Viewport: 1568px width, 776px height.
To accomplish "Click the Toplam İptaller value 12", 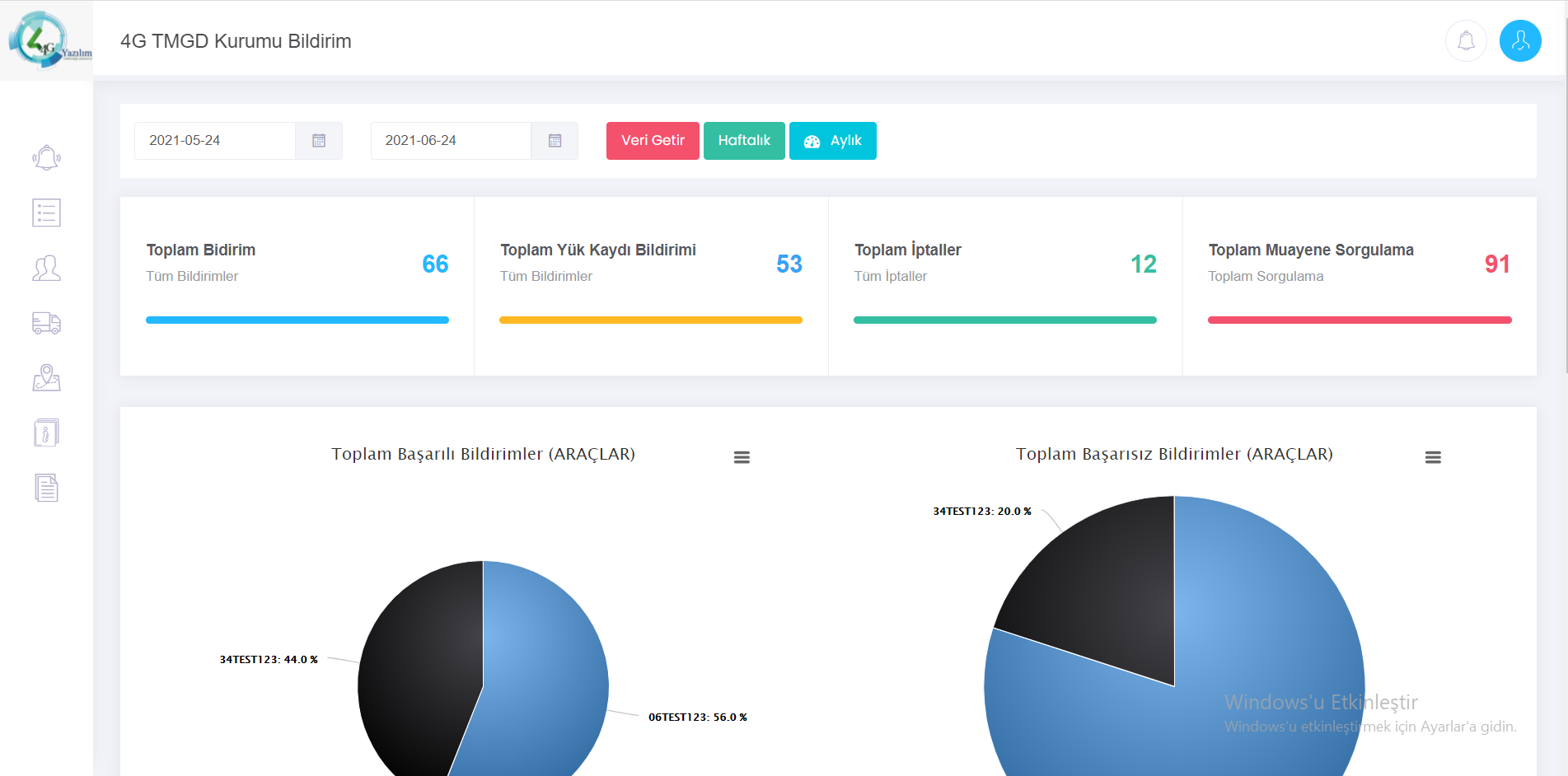I will pyautogui.click(x=1144, y=264).
